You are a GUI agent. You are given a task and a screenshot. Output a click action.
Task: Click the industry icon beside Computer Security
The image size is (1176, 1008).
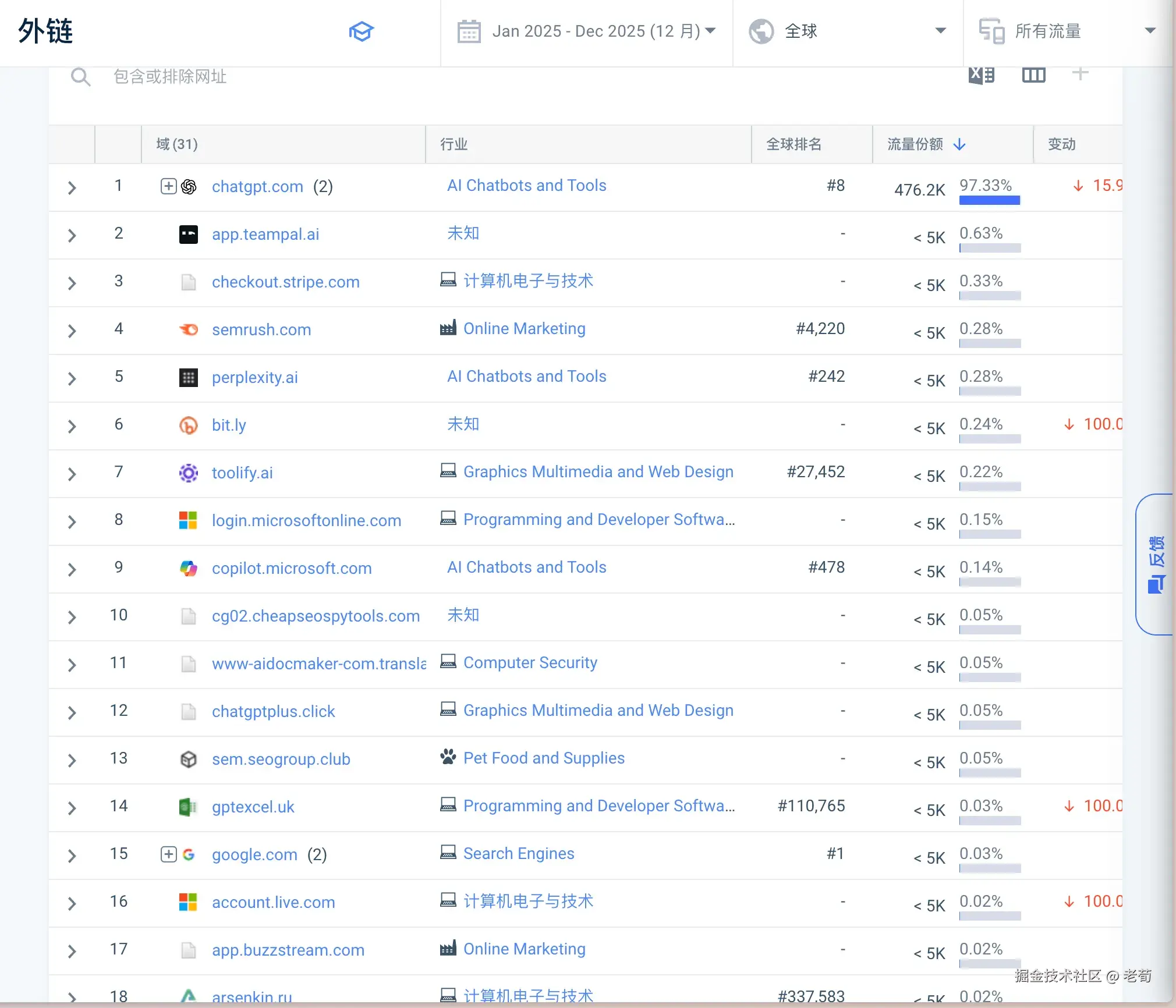click(448, 662)
